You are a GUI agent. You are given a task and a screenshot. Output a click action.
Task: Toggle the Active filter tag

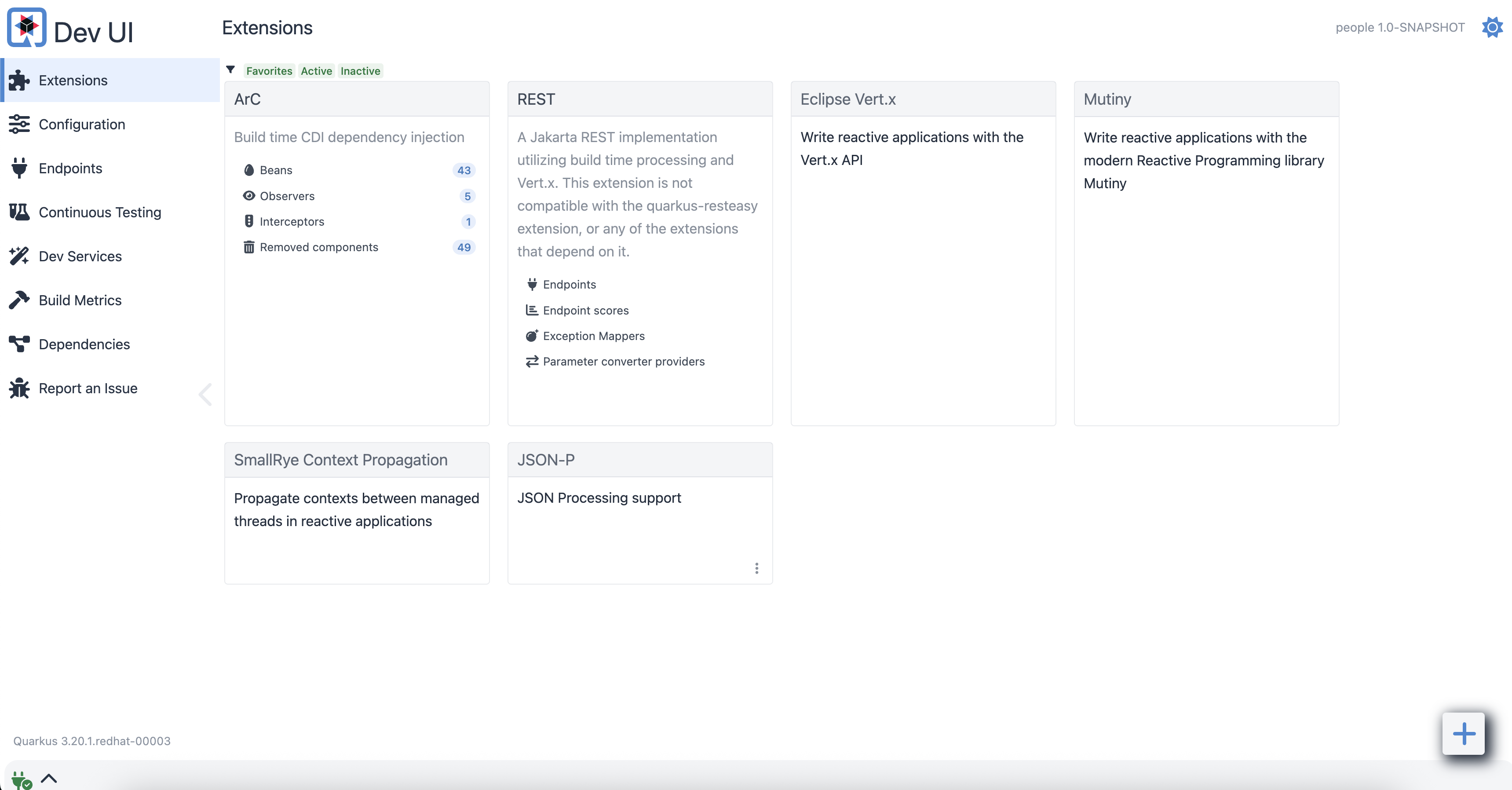point(316,71)
